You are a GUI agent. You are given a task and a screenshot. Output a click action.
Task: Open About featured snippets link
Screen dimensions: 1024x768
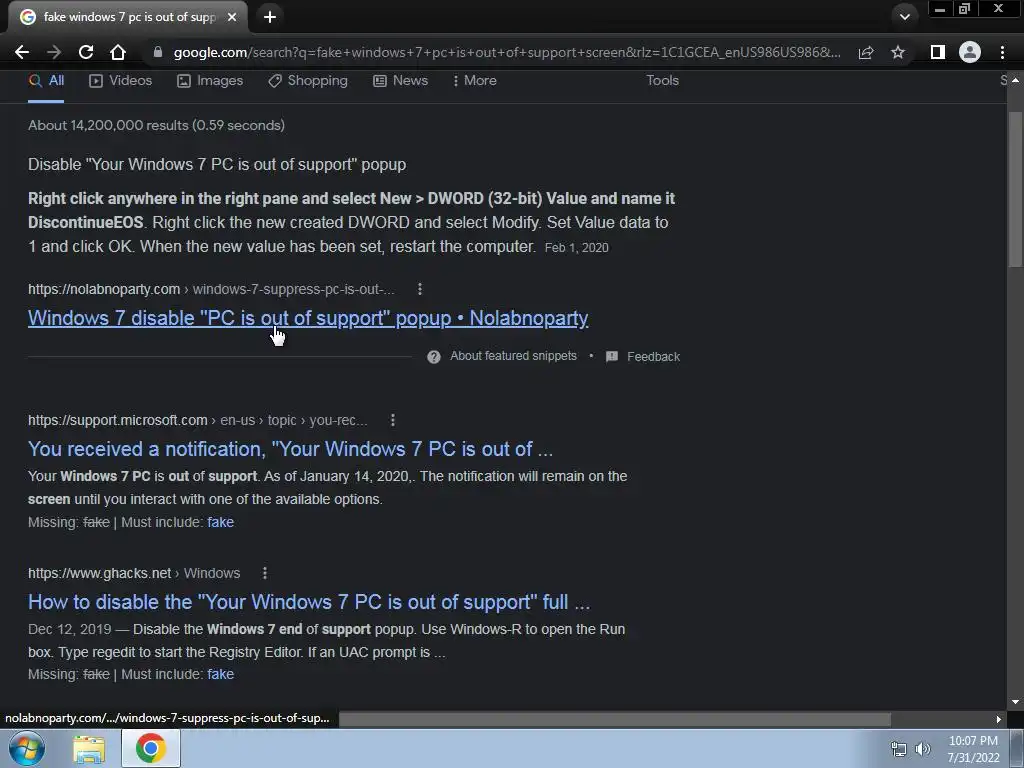[x=513, y=356]
